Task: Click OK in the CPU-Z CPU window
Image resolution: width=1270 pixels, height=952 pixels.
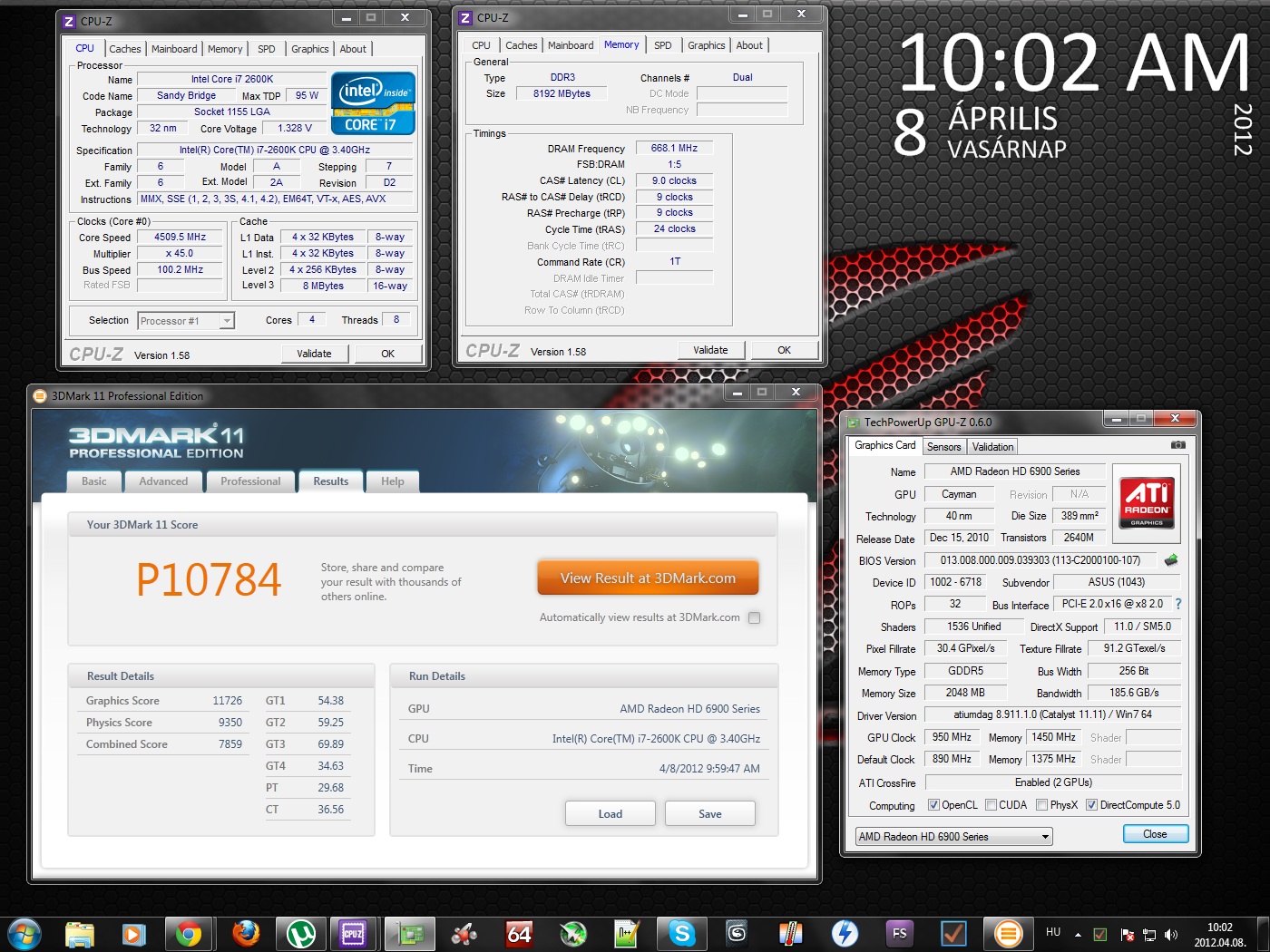Action: pos(387,354)
